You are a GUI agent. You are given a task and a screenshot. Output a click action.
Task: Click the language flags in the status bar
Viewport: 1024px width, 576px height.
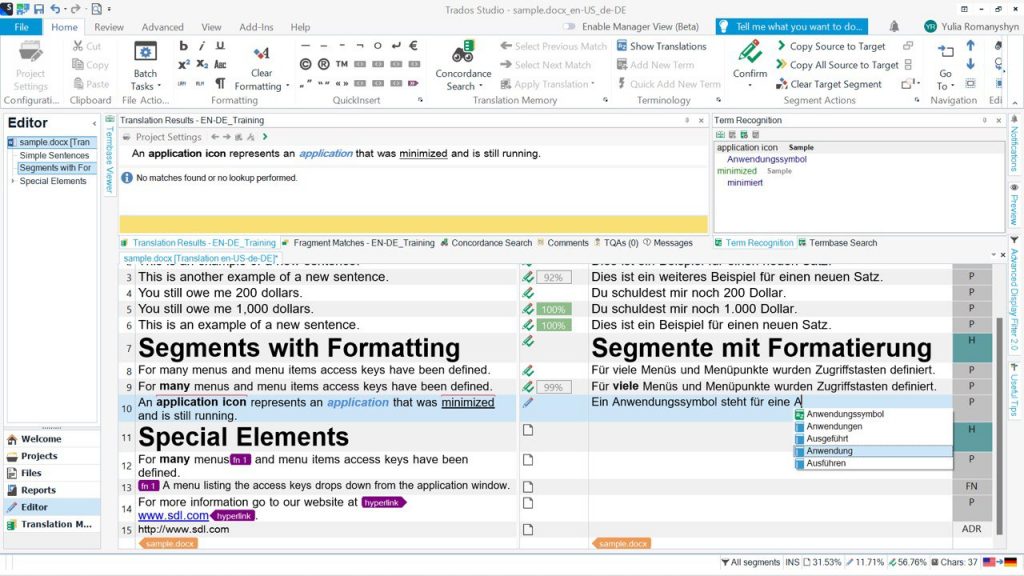[999, 562]
